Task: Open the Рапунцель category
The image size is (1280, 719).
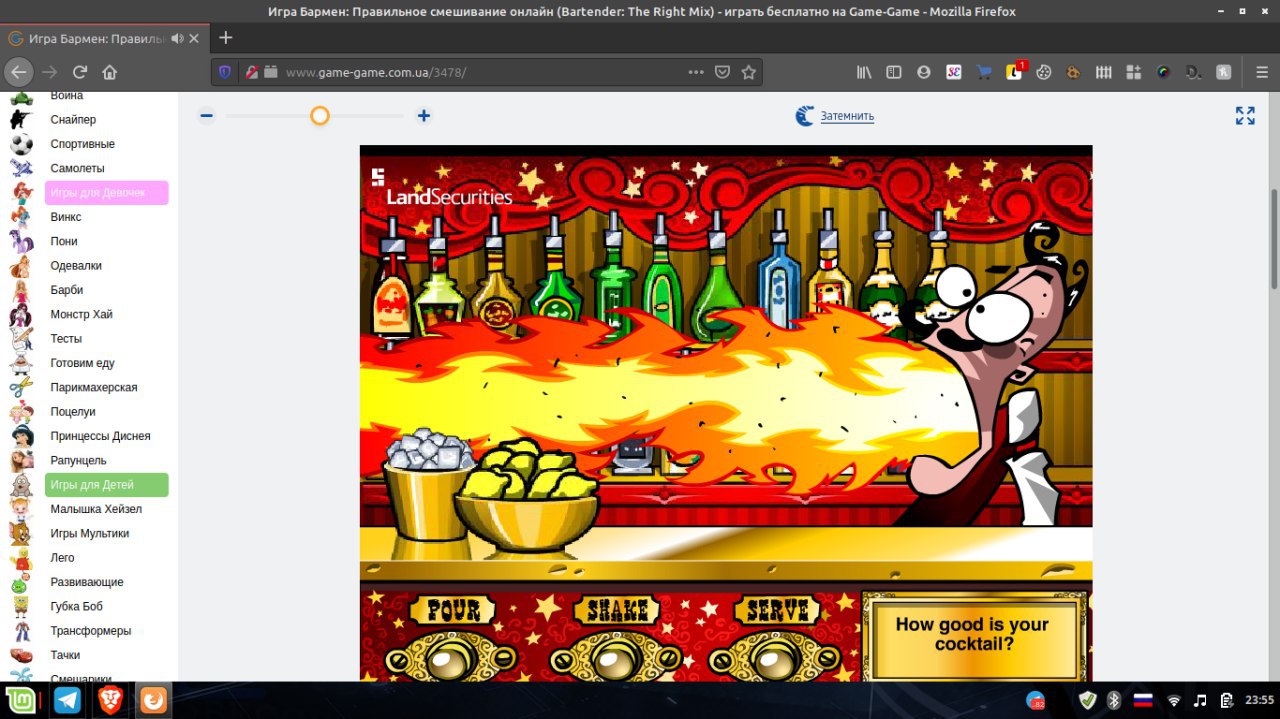Action: [78, 460]
